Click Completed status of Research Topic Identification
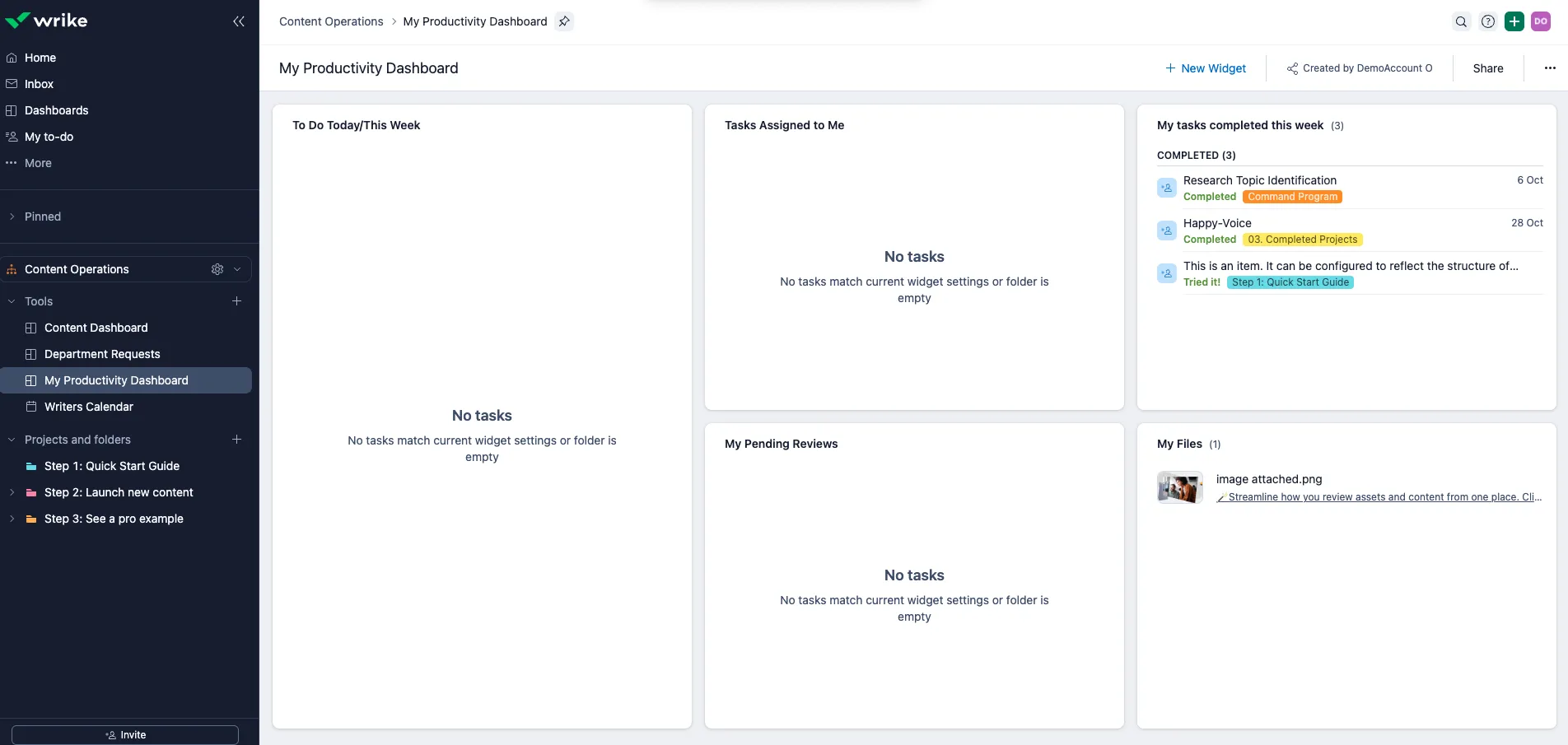The height and width of the screenshot is (745, 1568). pos(1210,197)
